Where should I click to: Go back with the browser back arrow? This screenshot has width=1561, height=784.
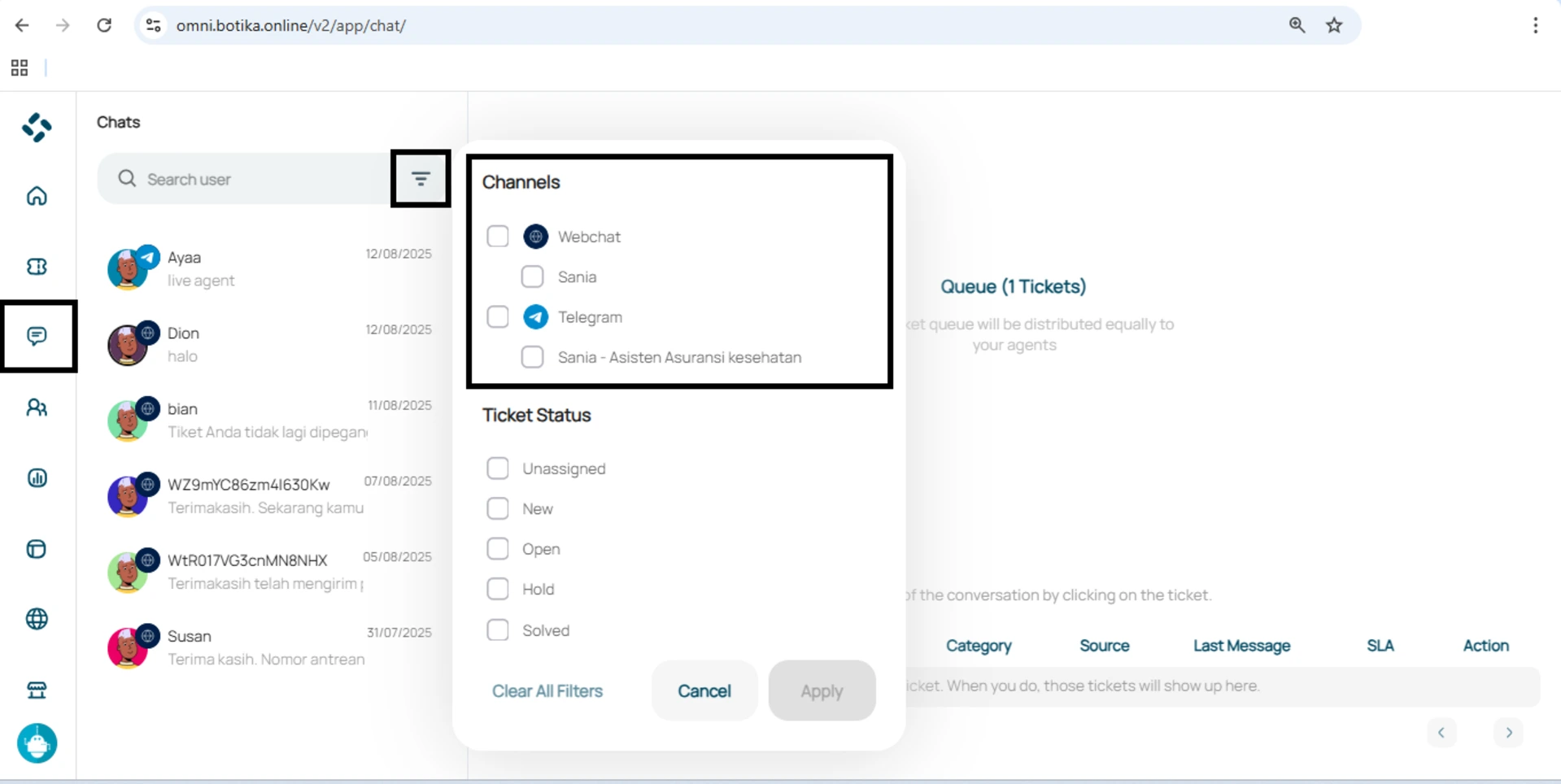tap(22, 25)
